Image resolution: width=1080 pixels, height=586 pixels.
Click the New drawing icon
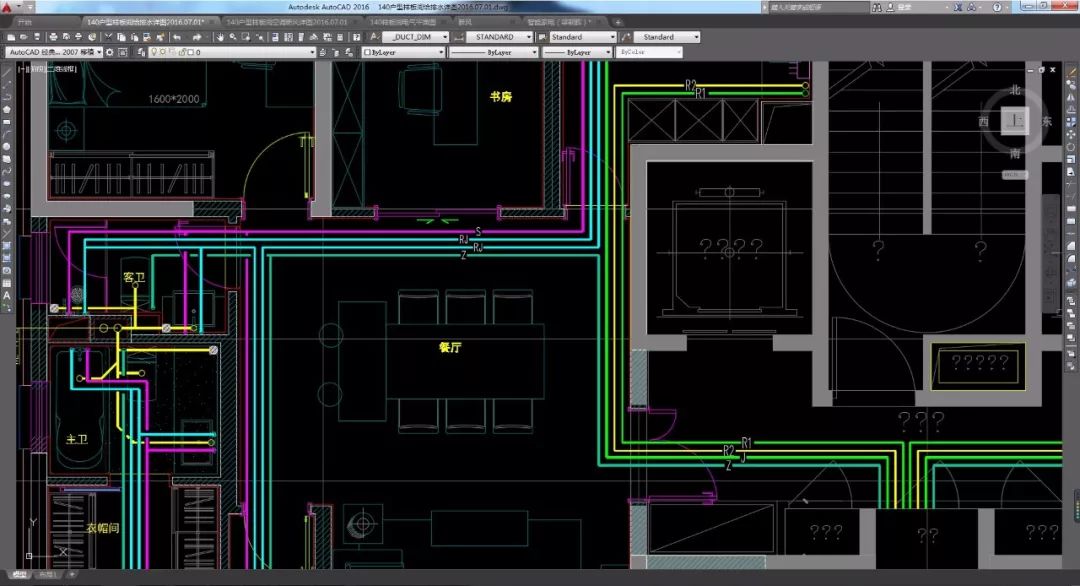tap(11, 37)
